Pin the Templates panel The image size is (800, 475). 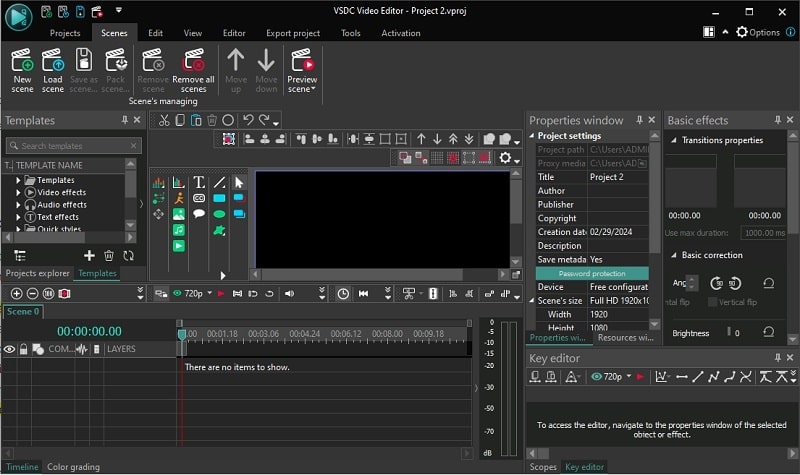[124, 119]
